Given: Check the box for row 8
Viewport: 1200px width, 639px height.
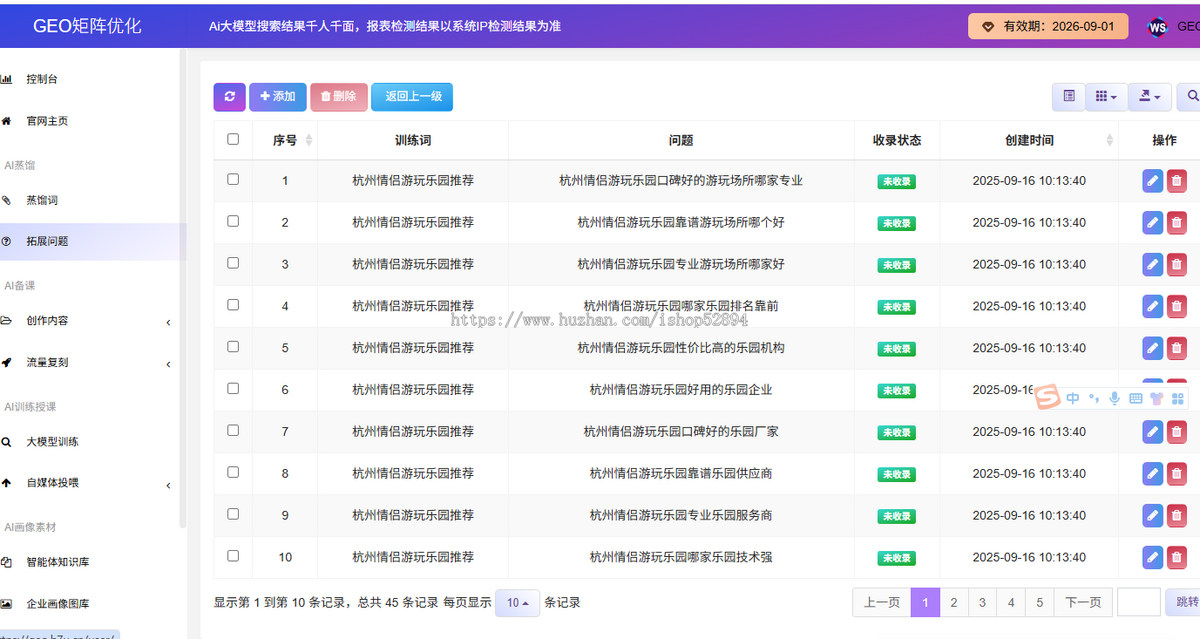Looking at the screenshot, I should pyautogui.click(x=233, y=472).
